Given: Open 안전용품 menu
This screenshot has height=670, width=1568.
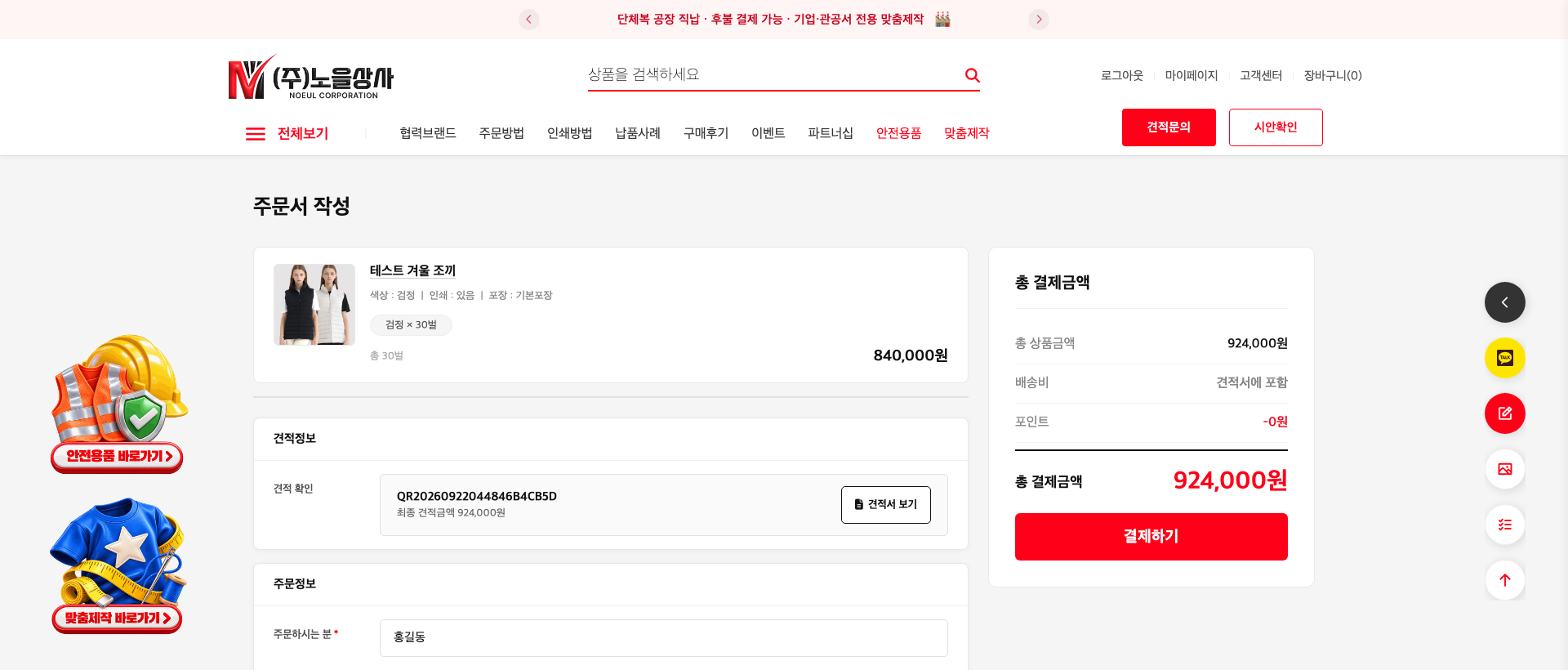Looking at the screenshot, I should coord(898,133).
